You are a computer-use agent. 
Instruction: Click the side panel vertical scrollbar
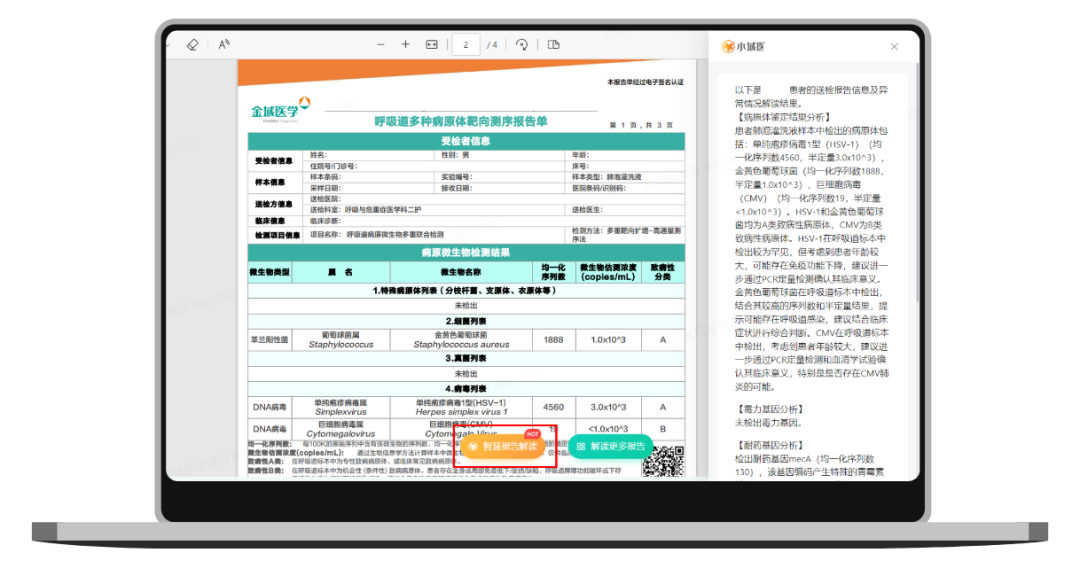pyautogui.click(x=917, y=182)
